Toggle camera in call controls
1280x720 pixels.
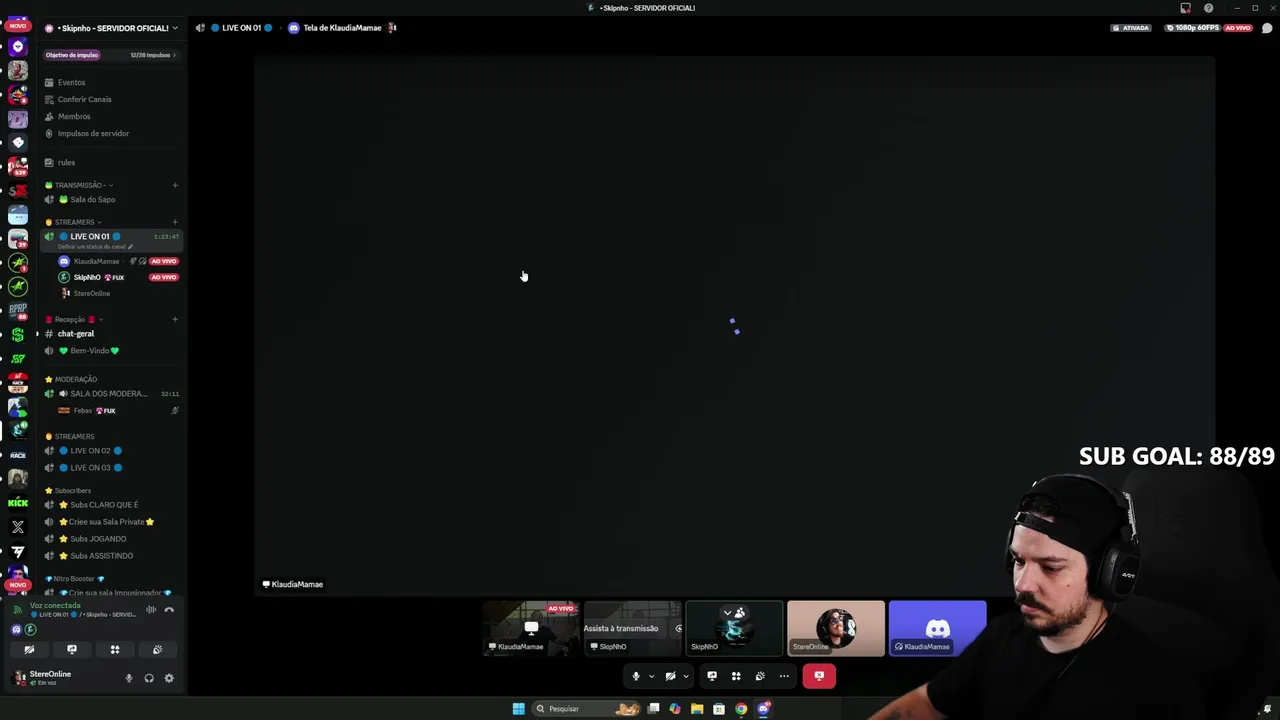click(x=670, y=676)
